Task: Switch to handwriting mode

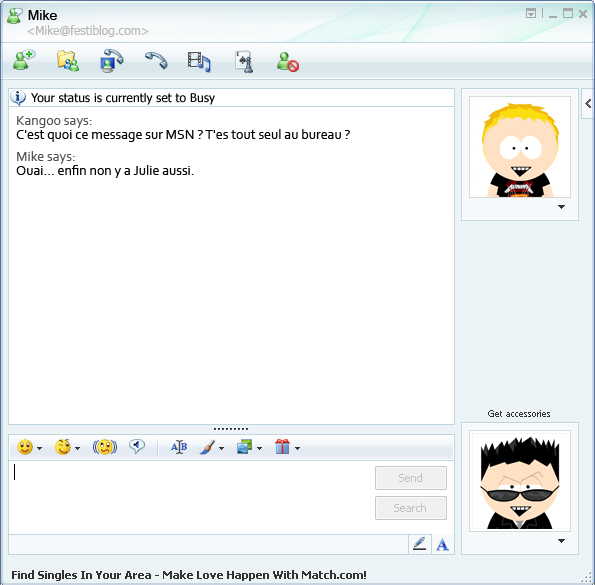Action: pyautogui.click(x=420, y=544)
